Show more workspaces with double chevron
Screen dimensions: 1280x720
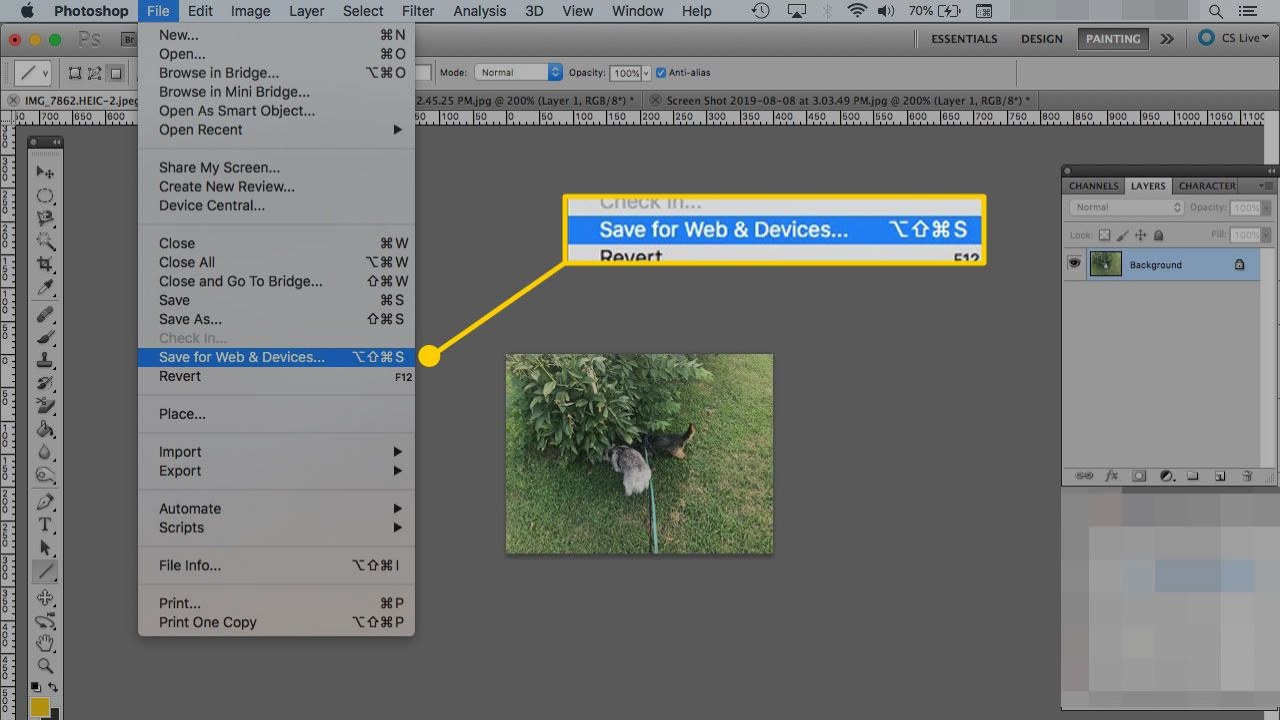pos(1167,39)
